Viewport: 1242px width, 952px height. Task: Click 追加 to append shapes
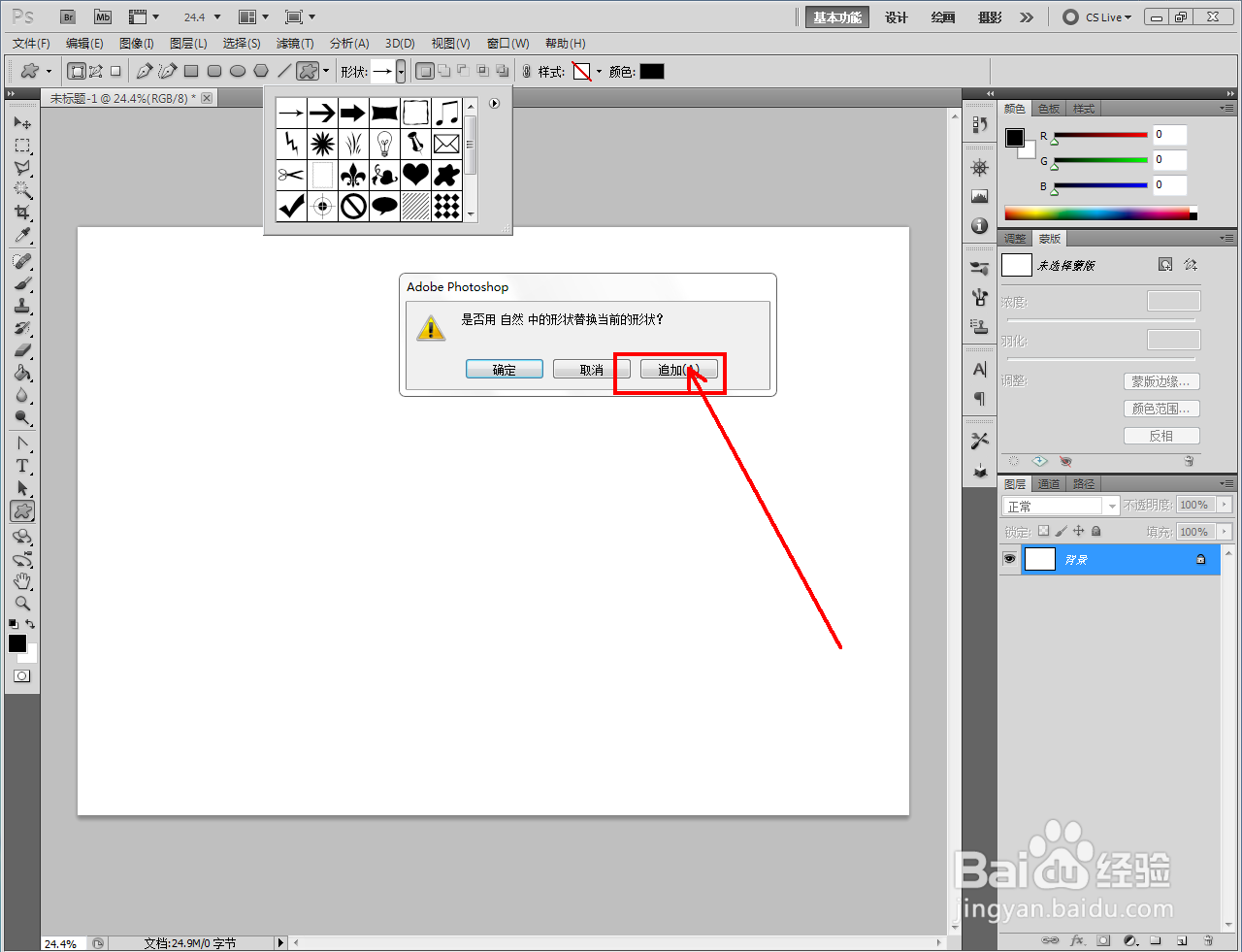[679, 370]
